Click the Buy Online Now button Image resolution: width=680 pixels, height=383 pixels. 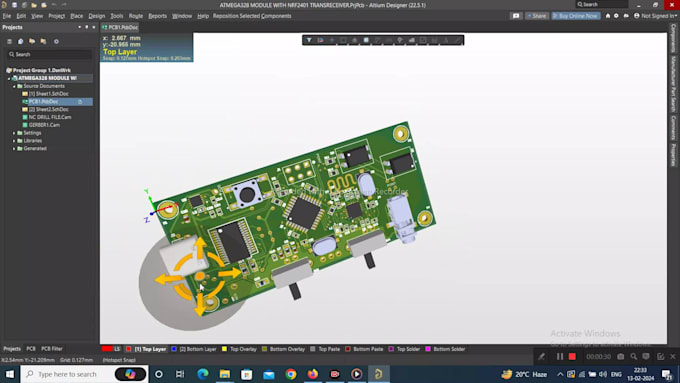point(575,16)
